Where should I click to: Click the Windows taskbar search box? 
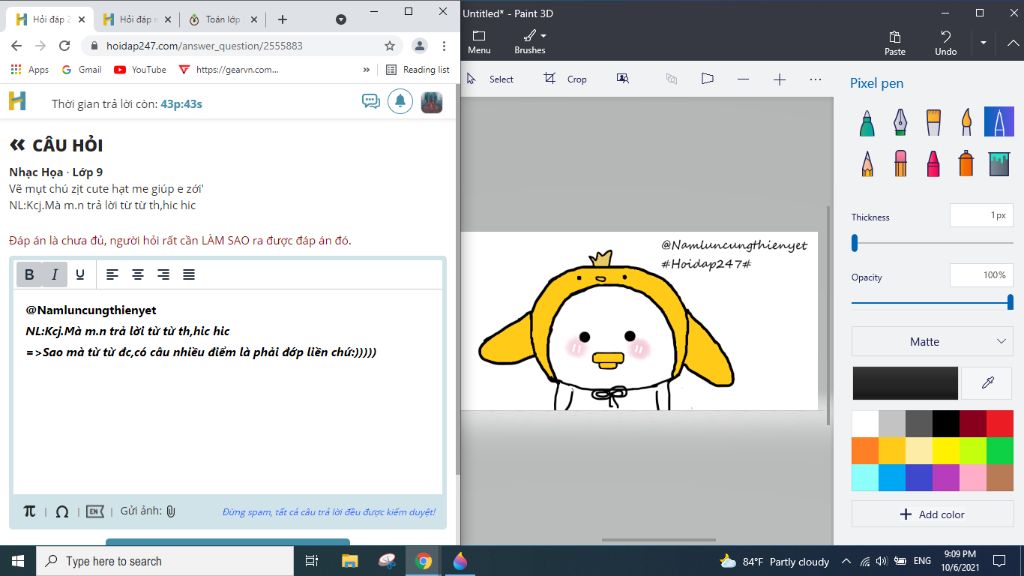click(165, 561)
